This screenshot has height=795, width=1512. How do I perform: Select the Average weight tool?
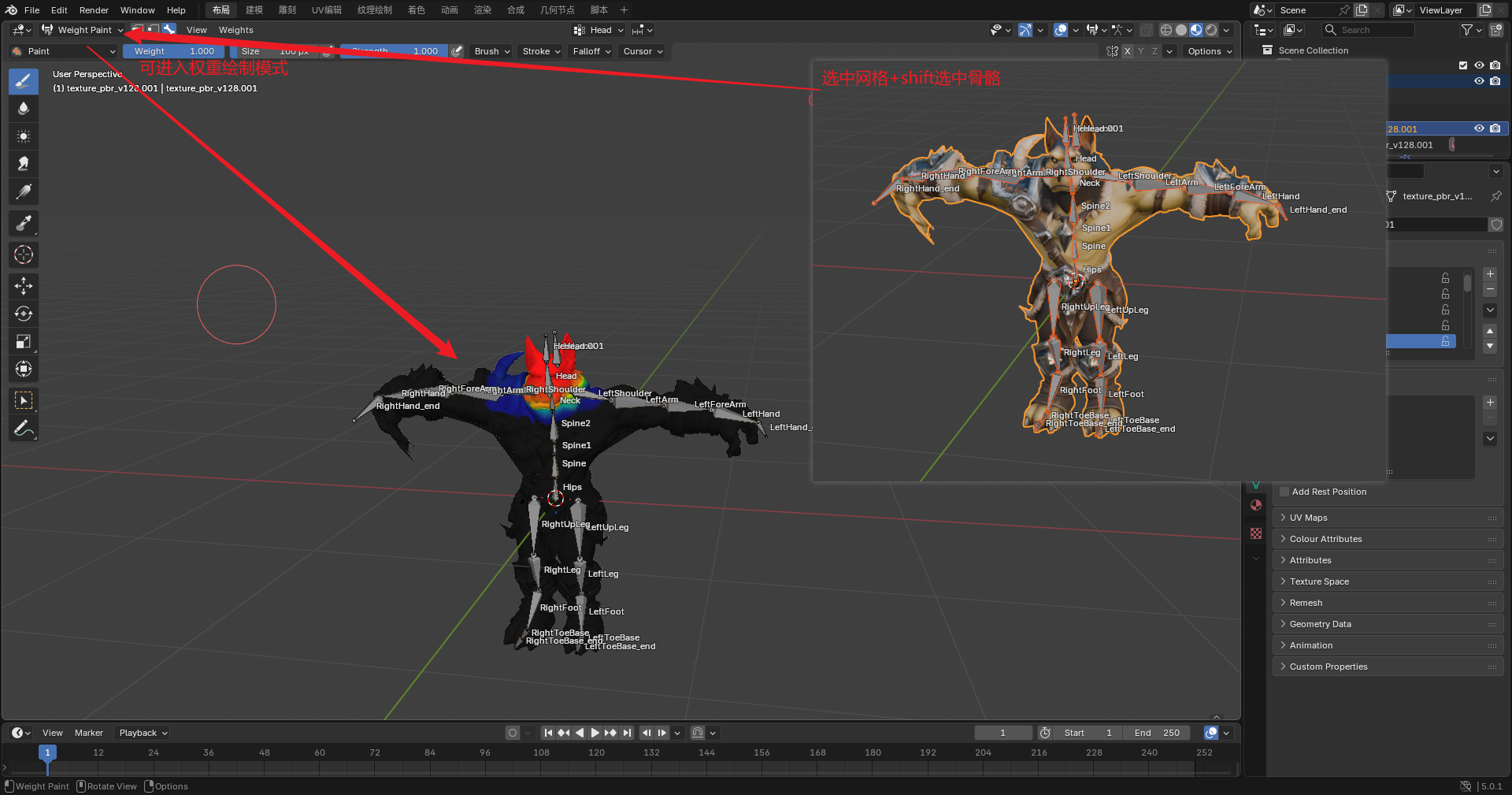pos(24,136)
